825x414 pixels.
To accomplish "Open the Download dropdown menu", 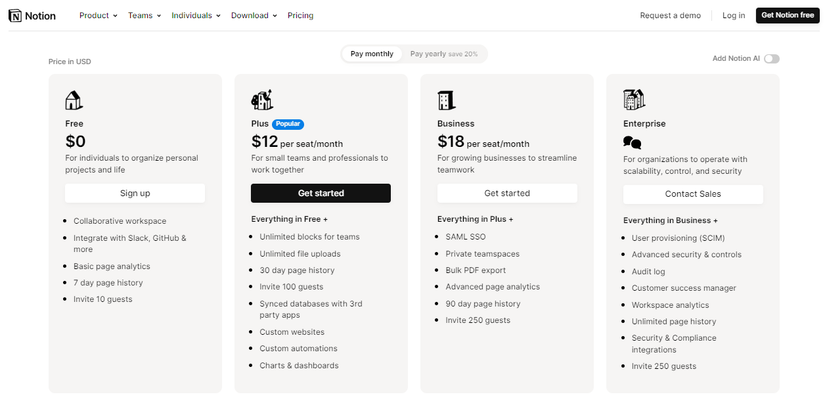I will pos(254,15).
